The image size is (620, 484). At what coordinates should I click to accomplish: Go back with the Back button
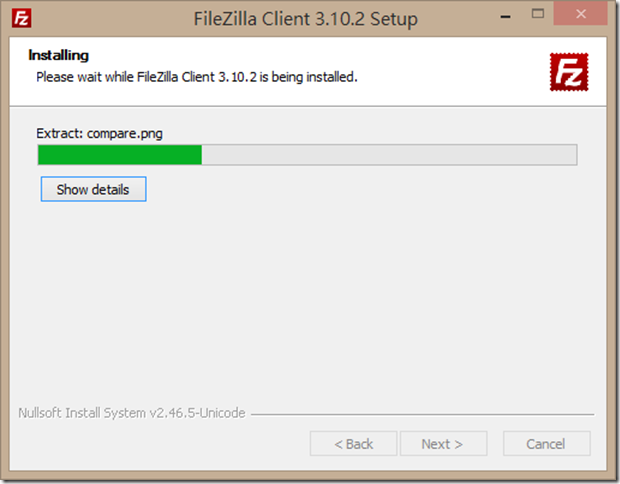(x=353, y=444)
